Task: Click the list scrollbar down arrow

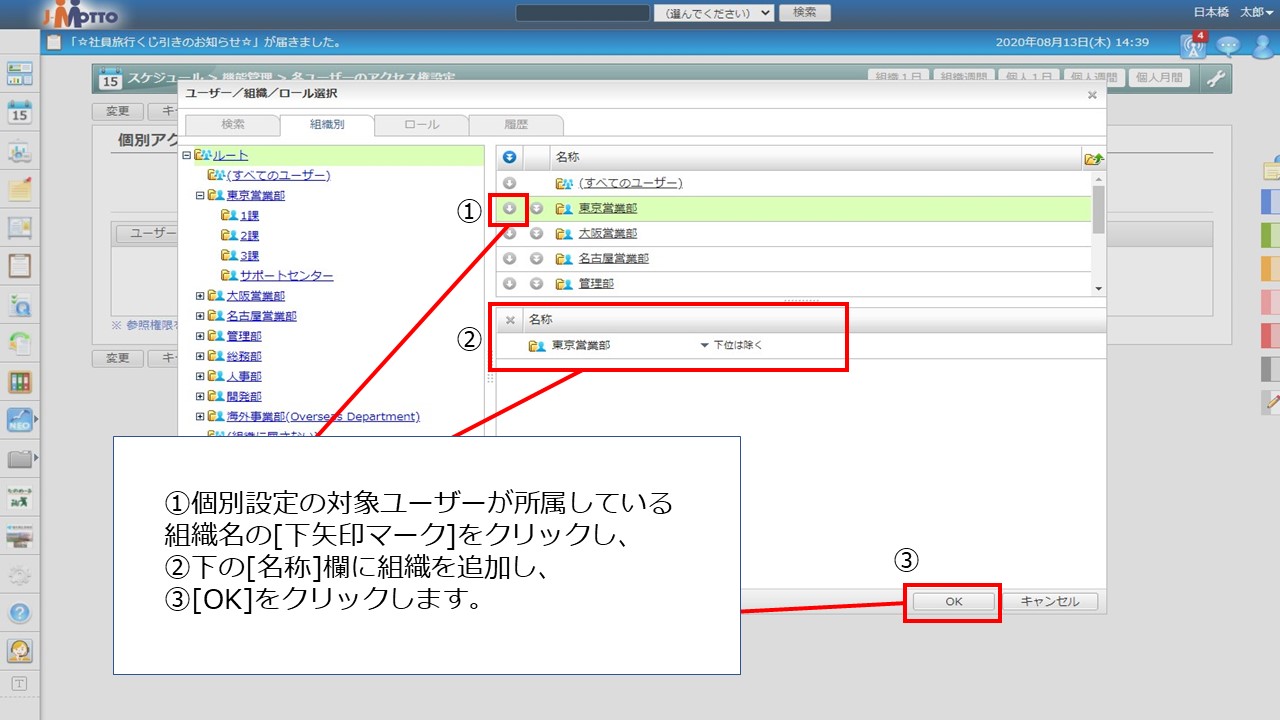Action: click(1099, 288)
